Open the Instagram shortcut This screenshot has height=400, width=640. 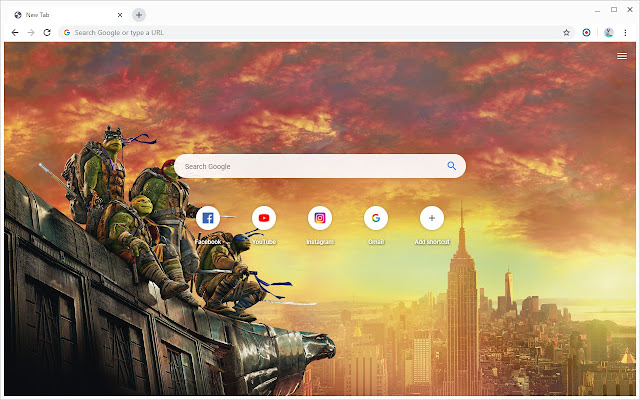click(x=320, y=218)
